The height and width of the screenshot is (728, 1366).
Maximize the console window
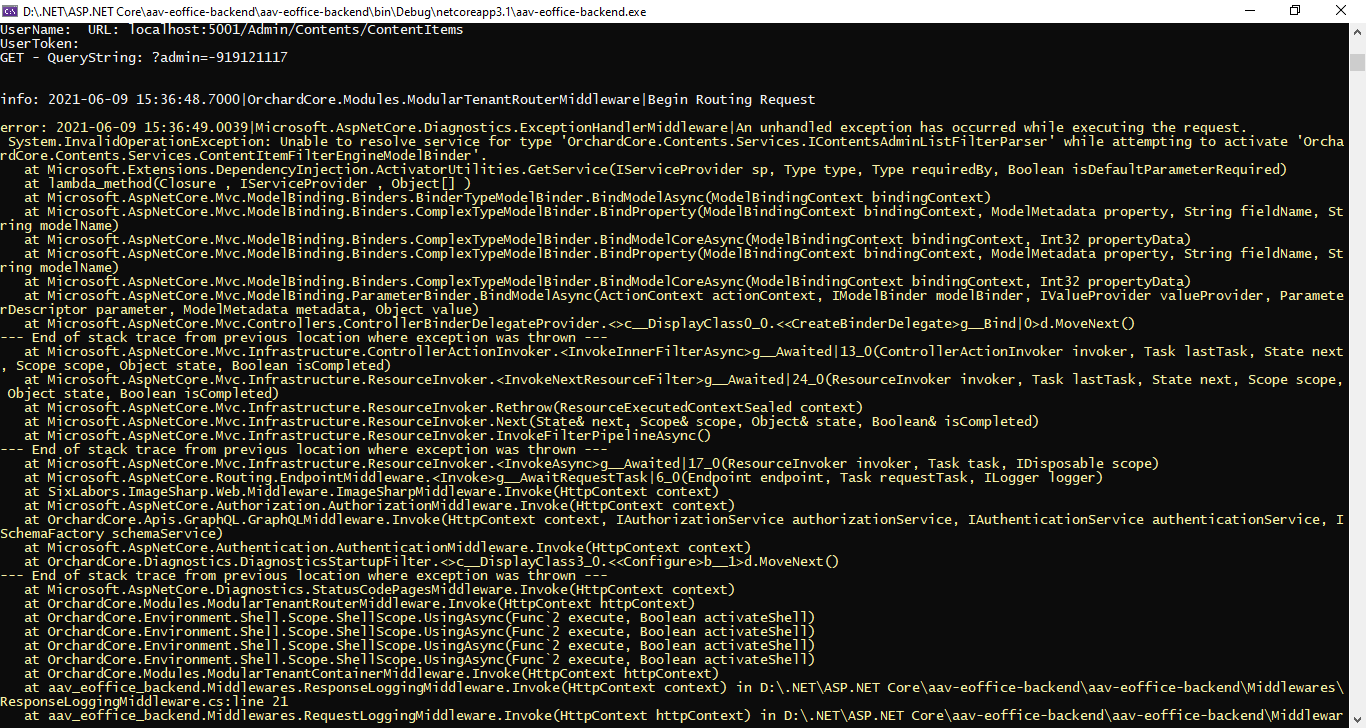pyautogui.click(x=1295, y=11)
